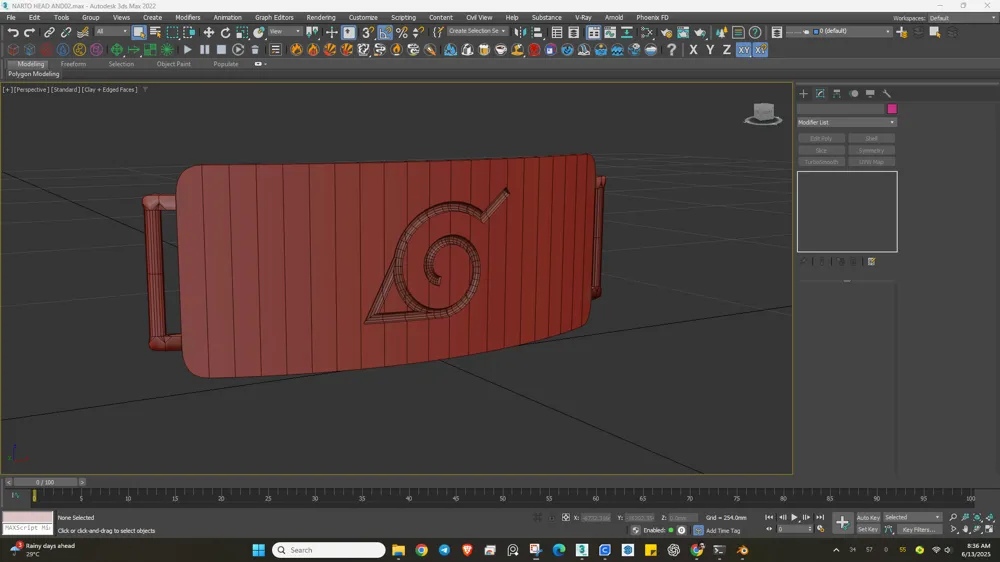Image resolution: width=1000 pixels, height=562 pixels.
Task: Click the Maximize Viewport Toggle icon
Action: point(989,529)
